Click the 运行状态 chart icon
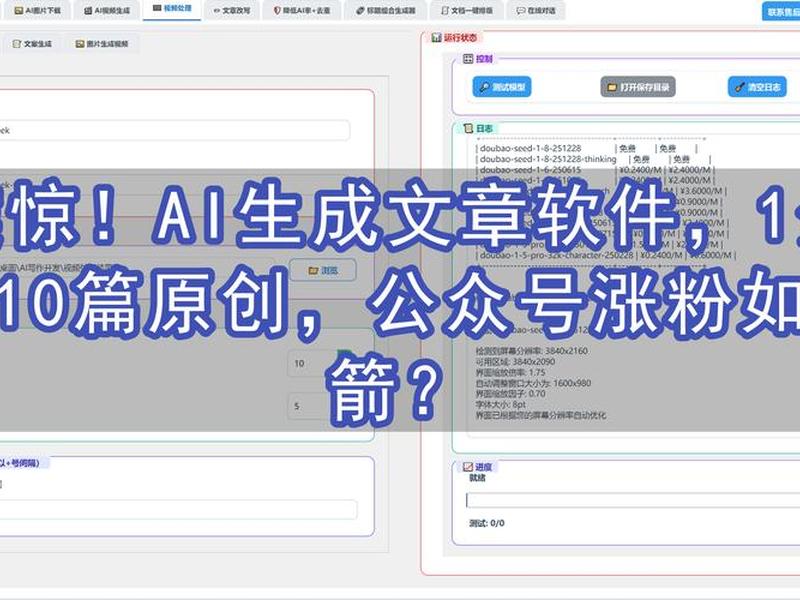Screen dimensions: 800x600 [436, 38]
